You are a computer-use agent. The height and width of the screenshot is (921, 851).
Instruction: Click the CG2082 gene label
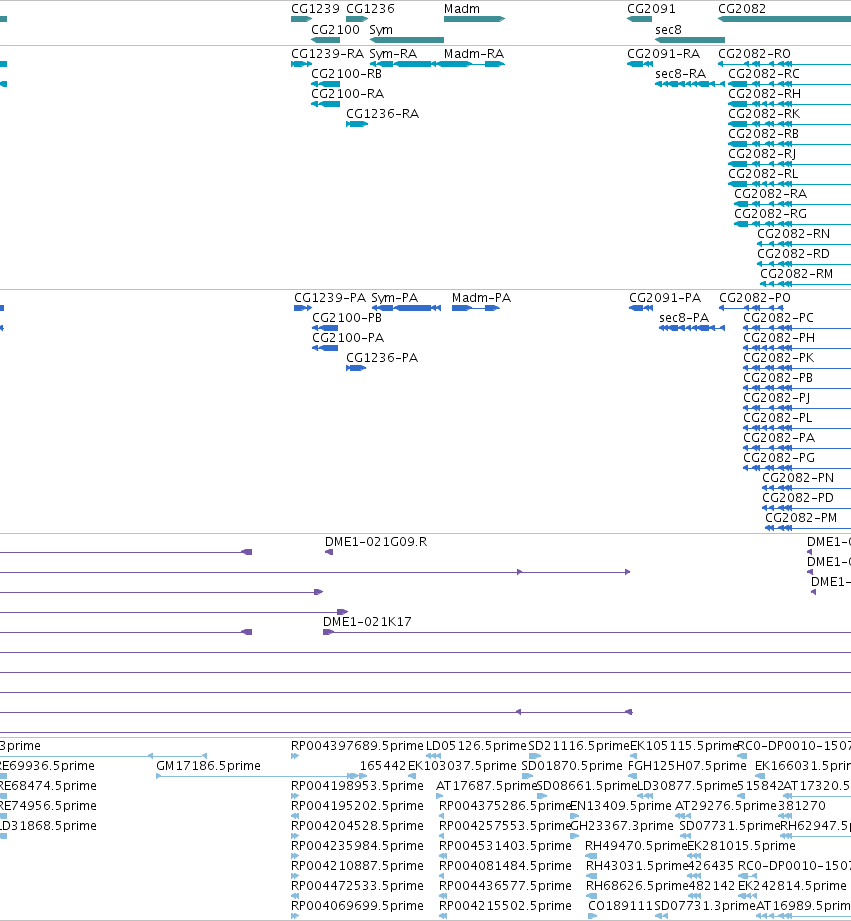742,9
